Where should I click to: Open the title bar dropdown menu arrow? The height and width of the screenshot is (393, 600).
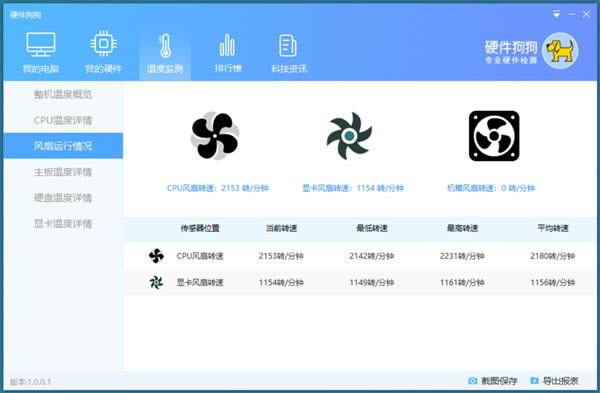[556, 15]
